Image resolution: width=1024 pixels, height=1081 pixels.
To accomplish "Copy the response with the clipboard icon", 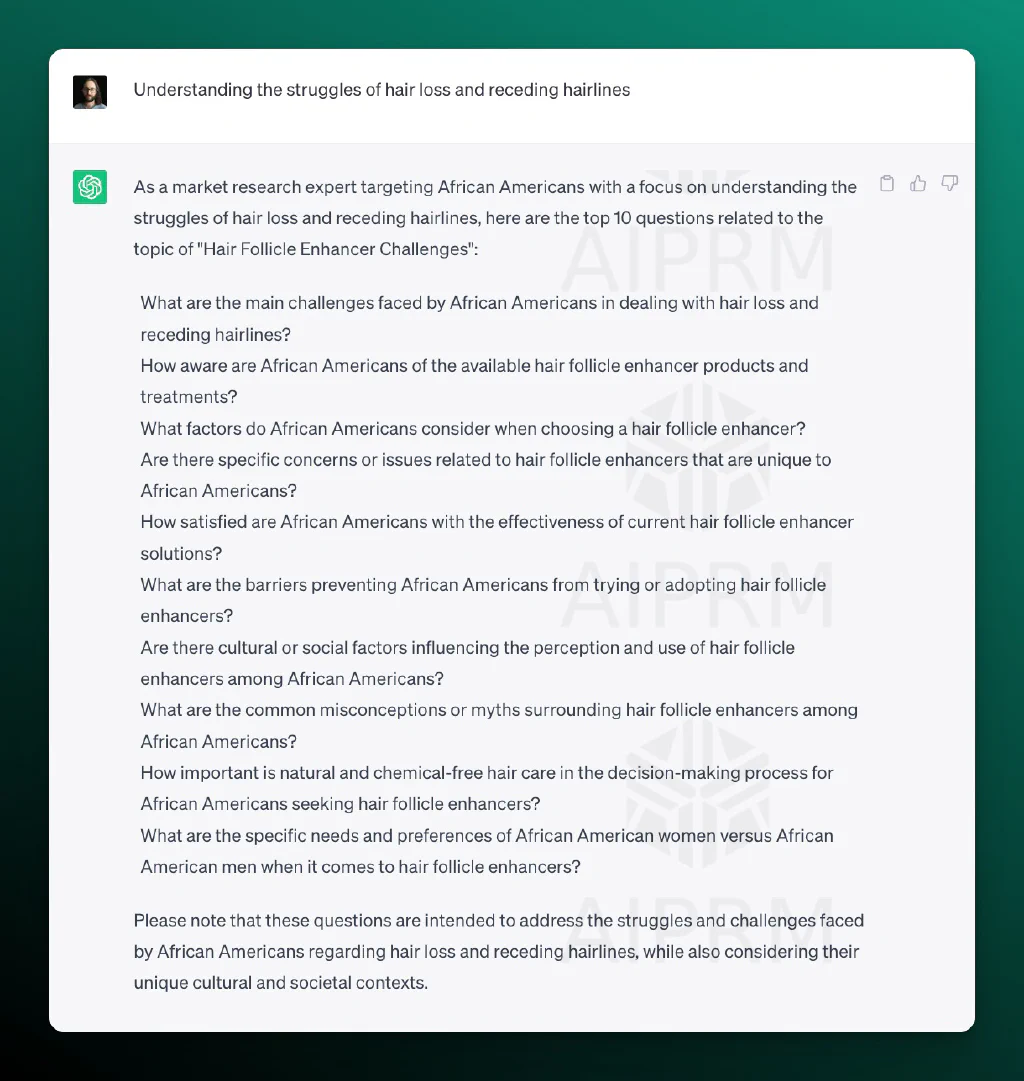I will coord(887,183).
